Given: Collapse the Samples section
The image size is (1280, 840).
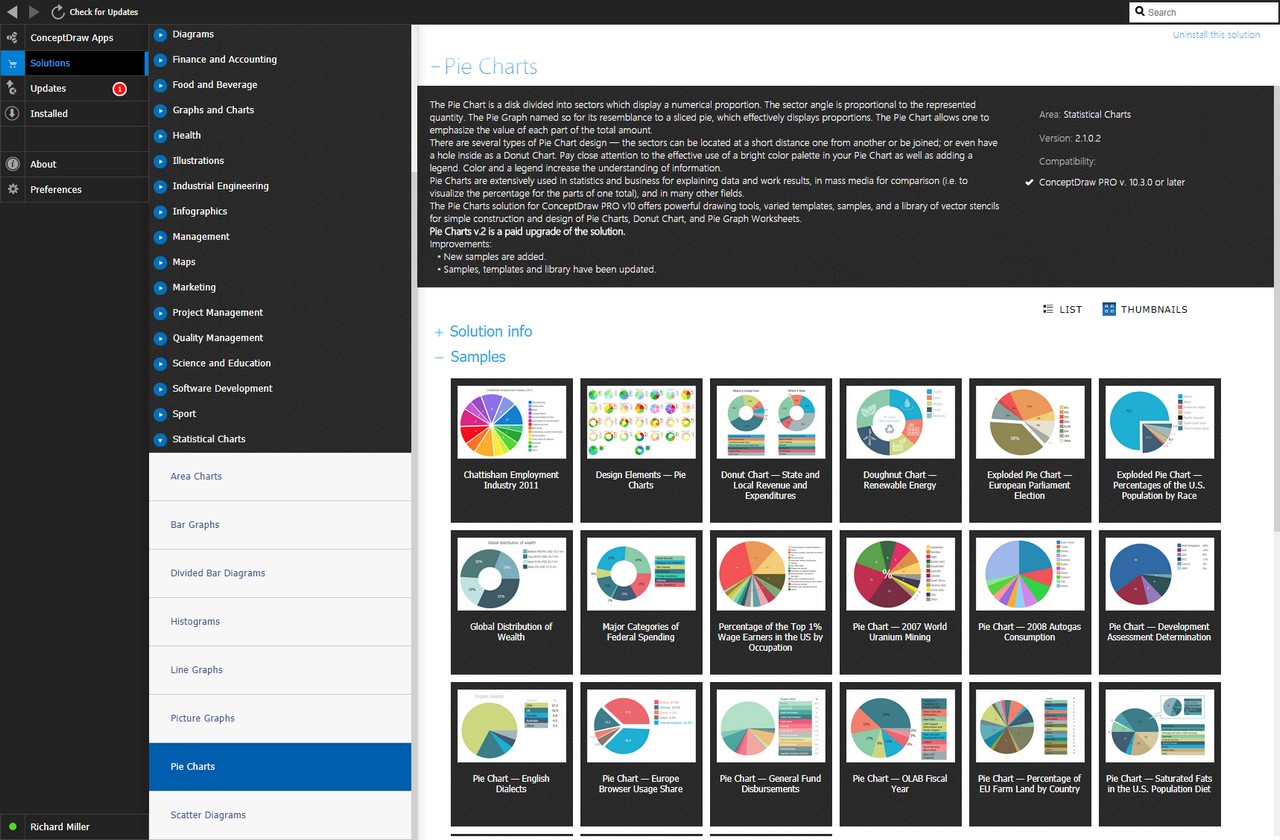Looking at the screenshot, I should (x=439, y=357).
